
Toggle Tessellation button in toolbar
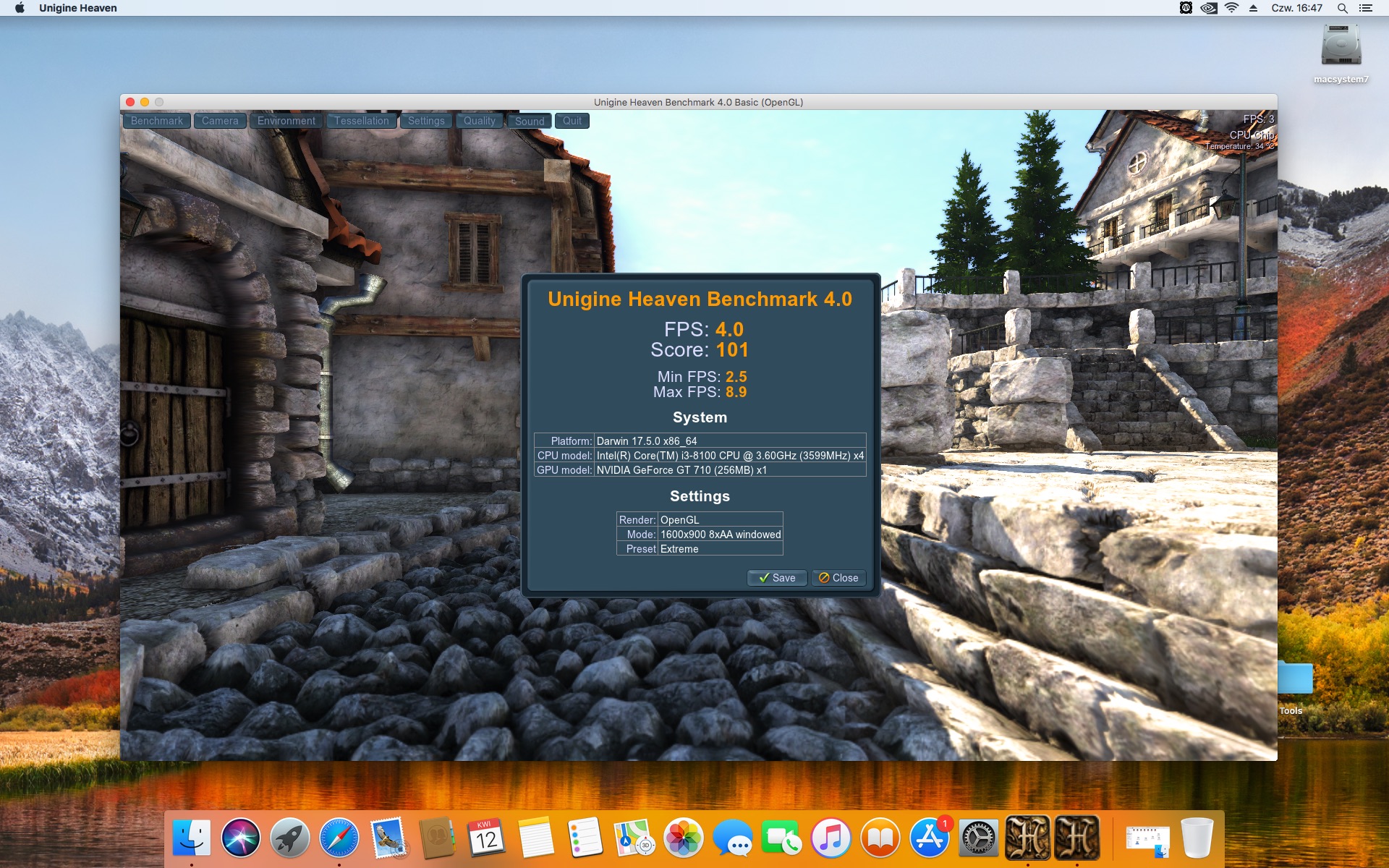coord(361,121)
